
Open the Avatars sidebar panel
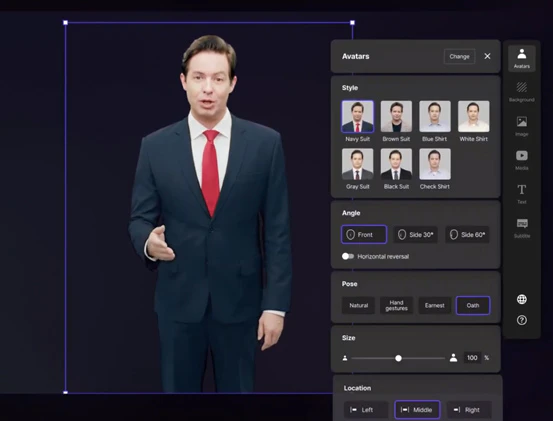tap(522, 59)
